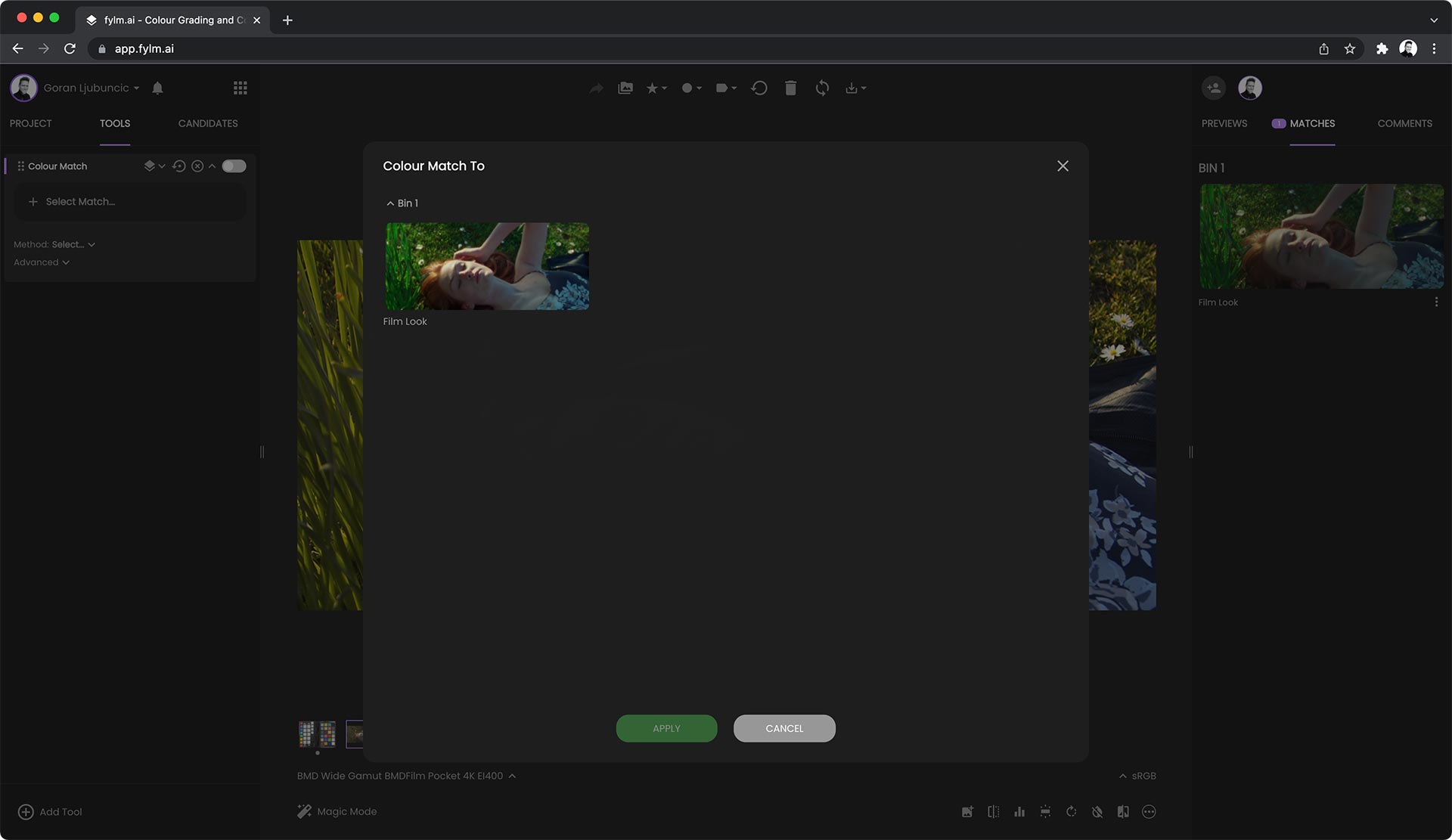Click the reset history icon in the toolbar
Viewport: 1452px width, 840px height.
(759, 88)
